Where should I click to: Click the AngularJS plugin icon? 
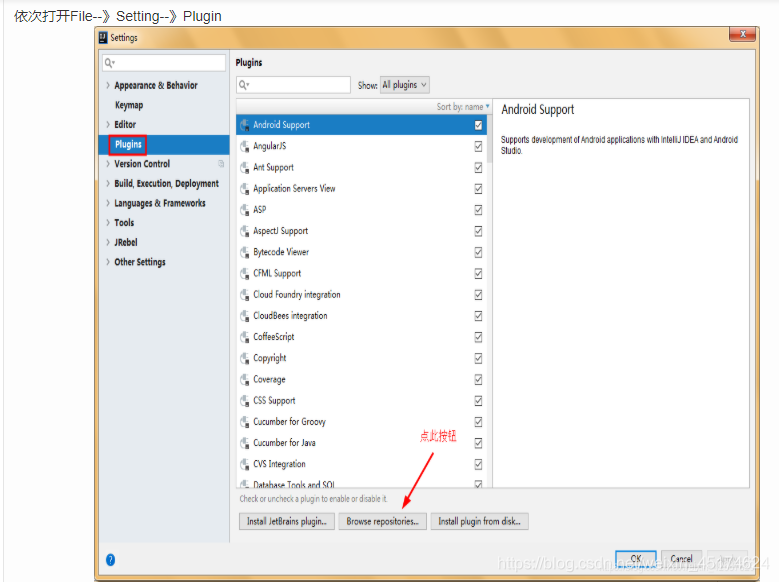coord(245,147)
